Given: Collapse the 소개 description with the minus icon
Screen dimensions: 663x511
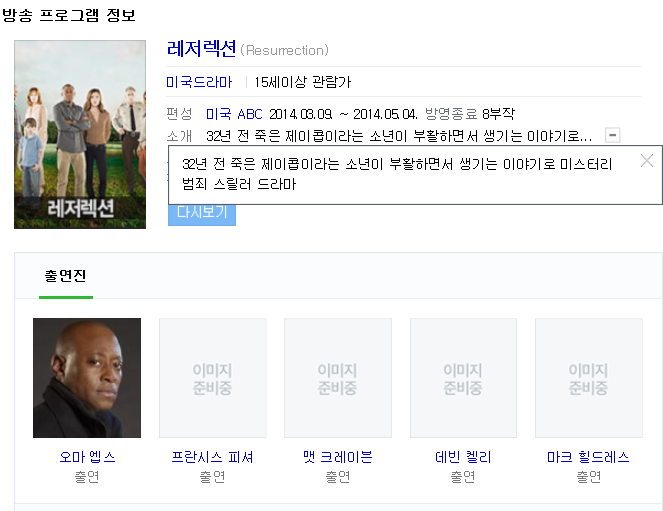Looking at the screenshot, I should click(613, 135).
